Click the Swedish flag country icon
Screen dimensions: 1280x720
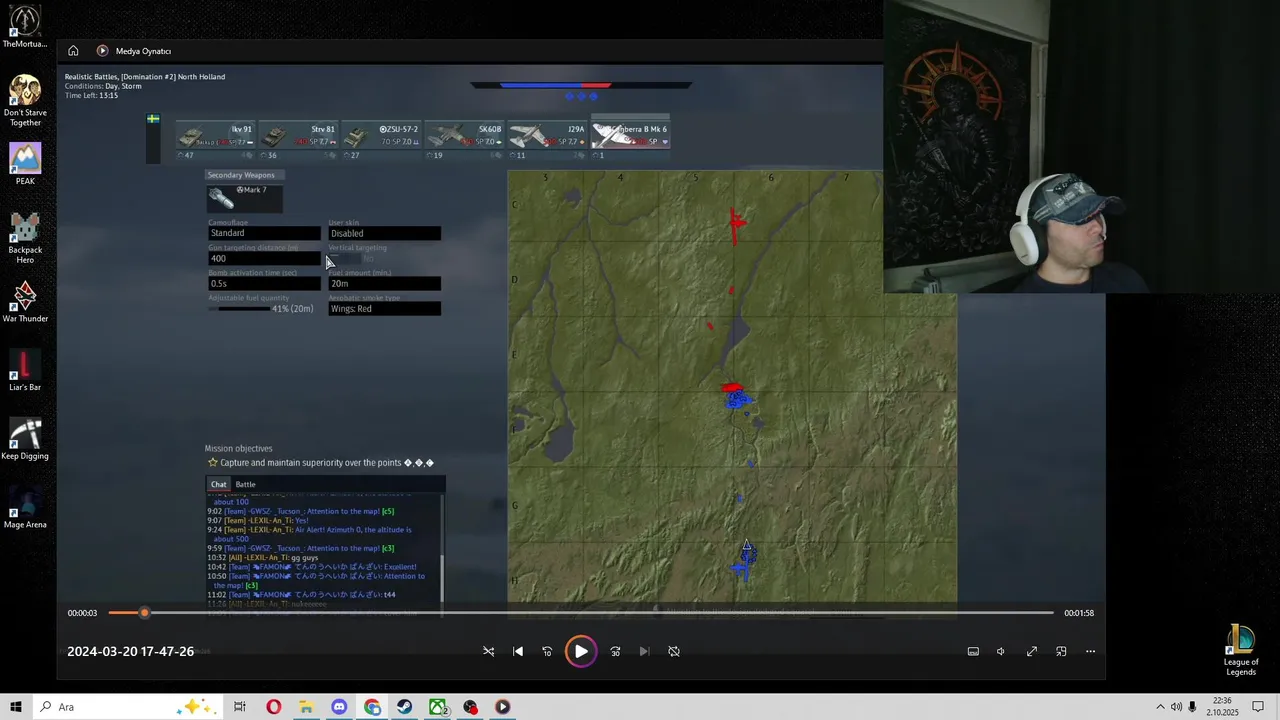point(153,119)
